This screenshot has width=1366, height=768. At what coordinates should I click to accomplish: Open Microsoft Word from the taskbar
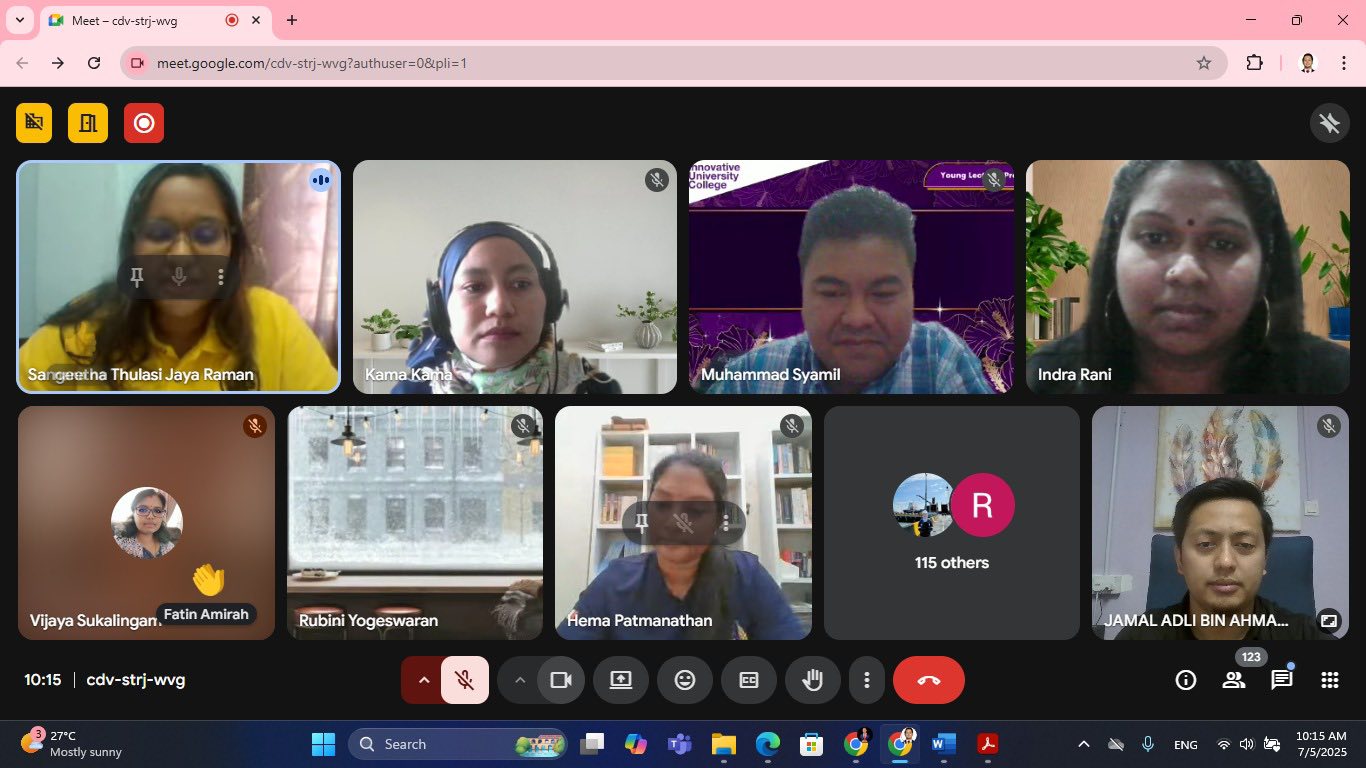tap(943, 744)
